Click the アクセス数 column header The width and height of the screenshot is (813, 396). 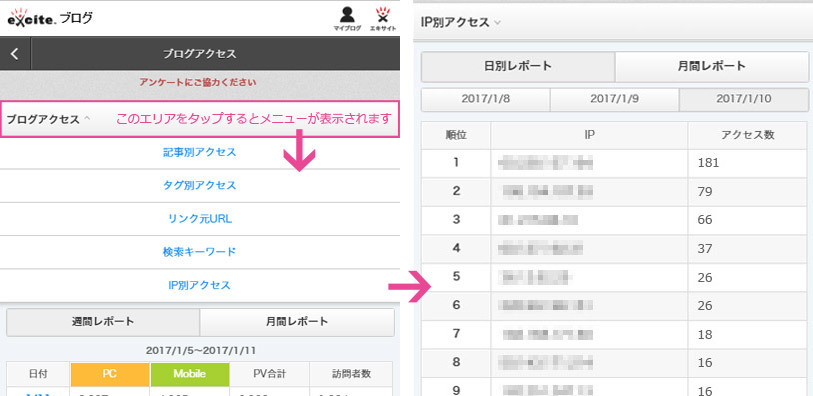pos(748,135)
